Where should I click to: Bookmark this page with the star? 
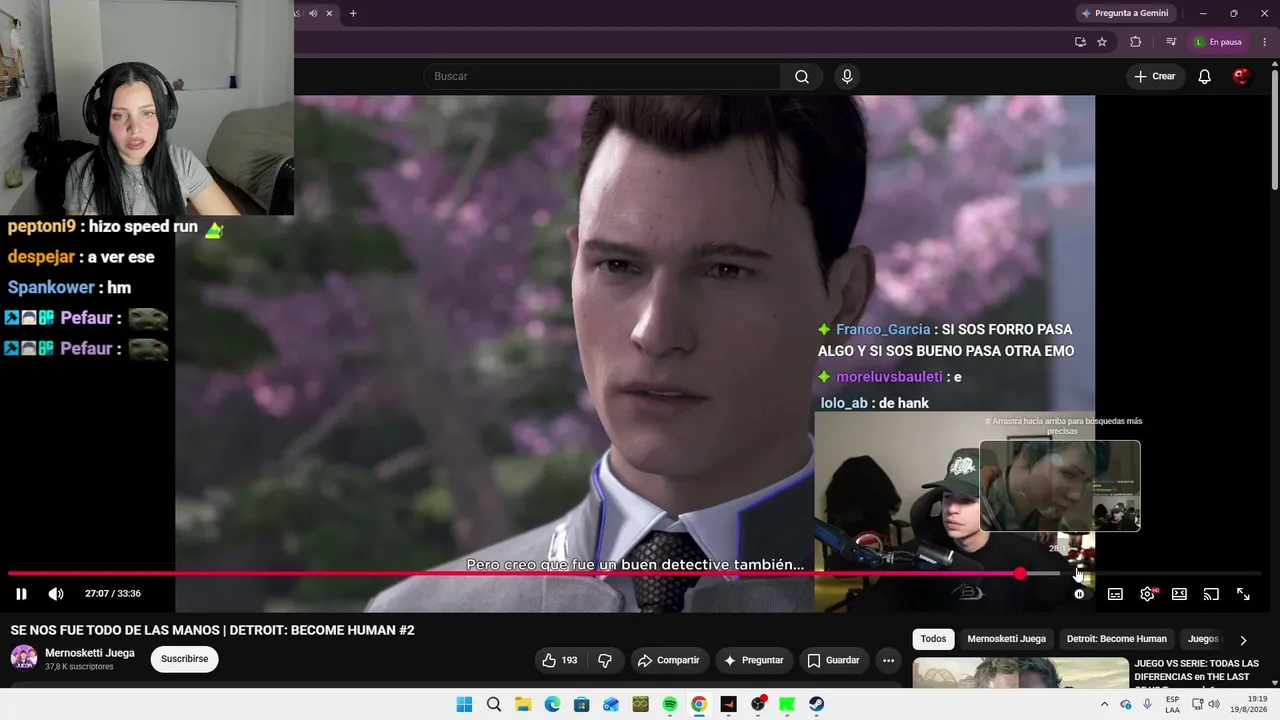click(1102, 42)
